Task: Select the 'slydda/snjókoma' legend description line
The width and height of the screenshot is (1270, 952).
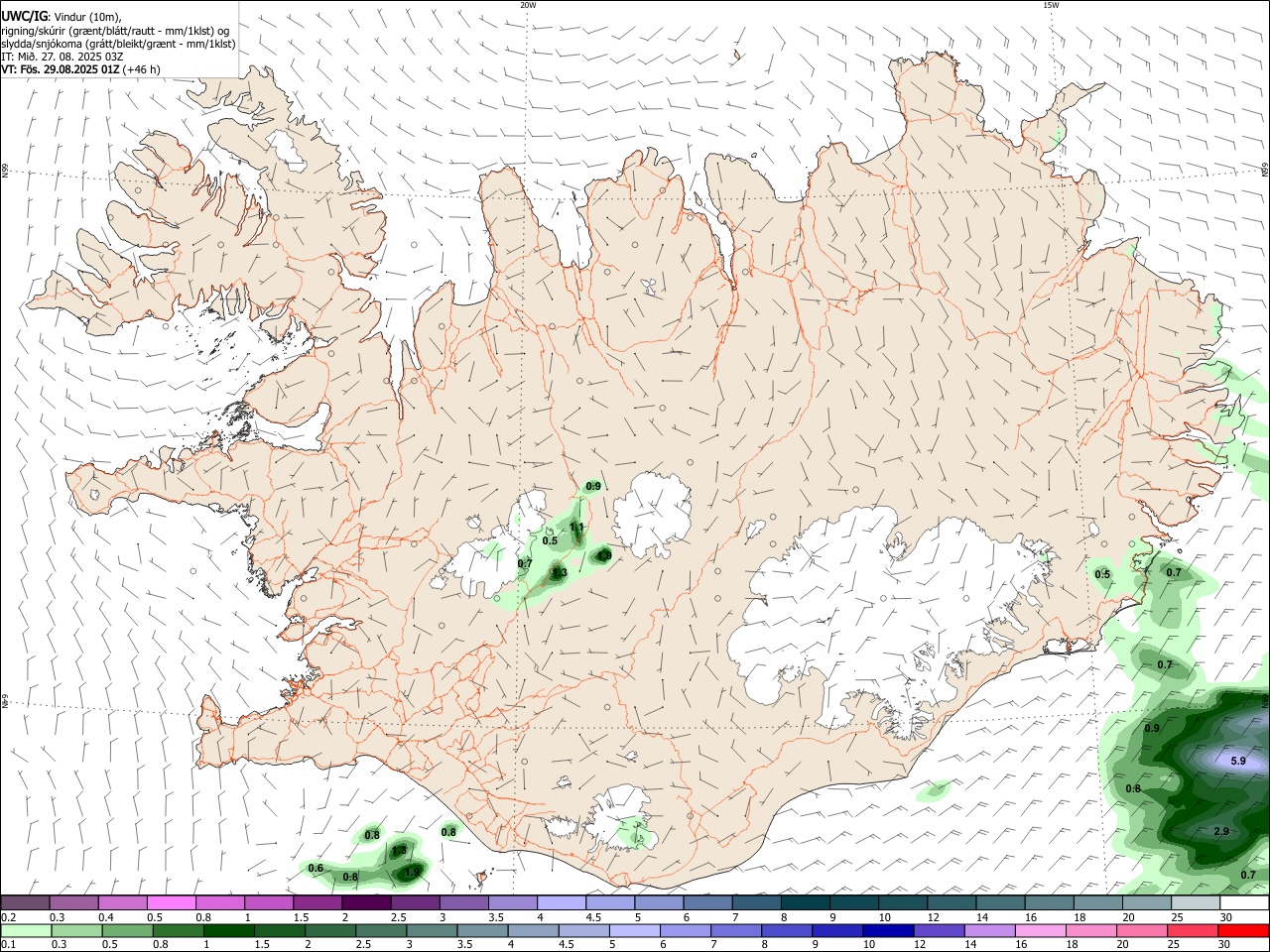Action: tap(118, 44)
